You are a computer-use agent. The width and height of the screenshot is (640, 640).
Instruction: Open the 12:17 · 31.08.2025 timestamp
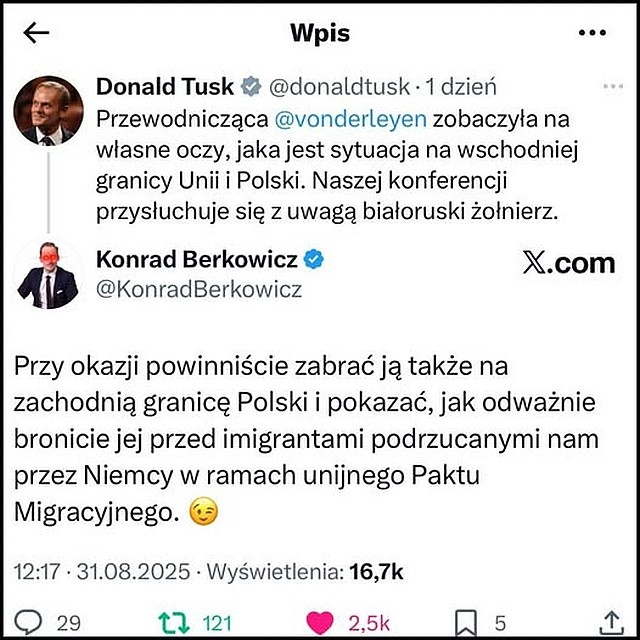[102, 571]
